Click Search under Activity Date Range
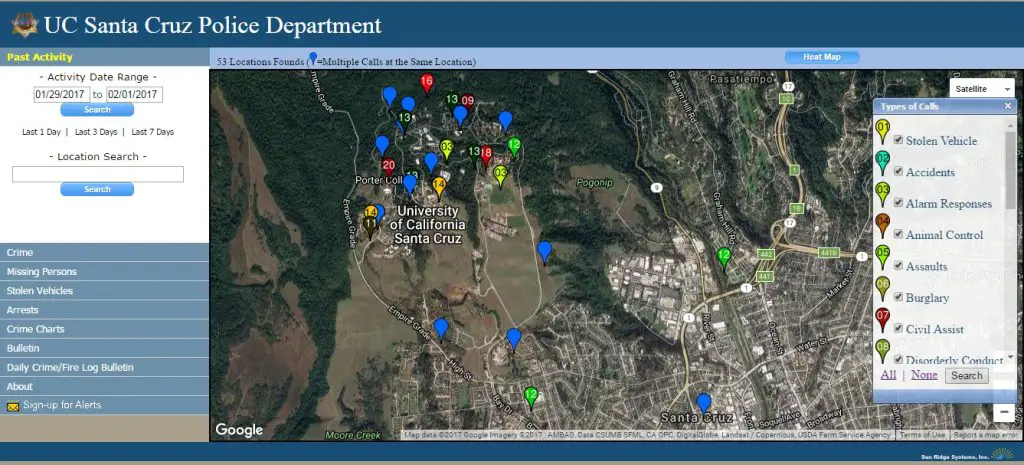1024x465 pixels. click(x=97, y=110)
